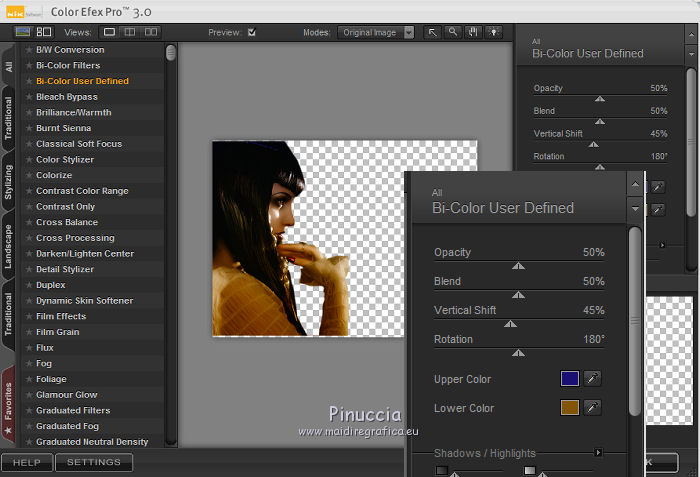Screen dimensions: 700x477
Task: Switch to the All filters tab
Action: click(8, 67)
